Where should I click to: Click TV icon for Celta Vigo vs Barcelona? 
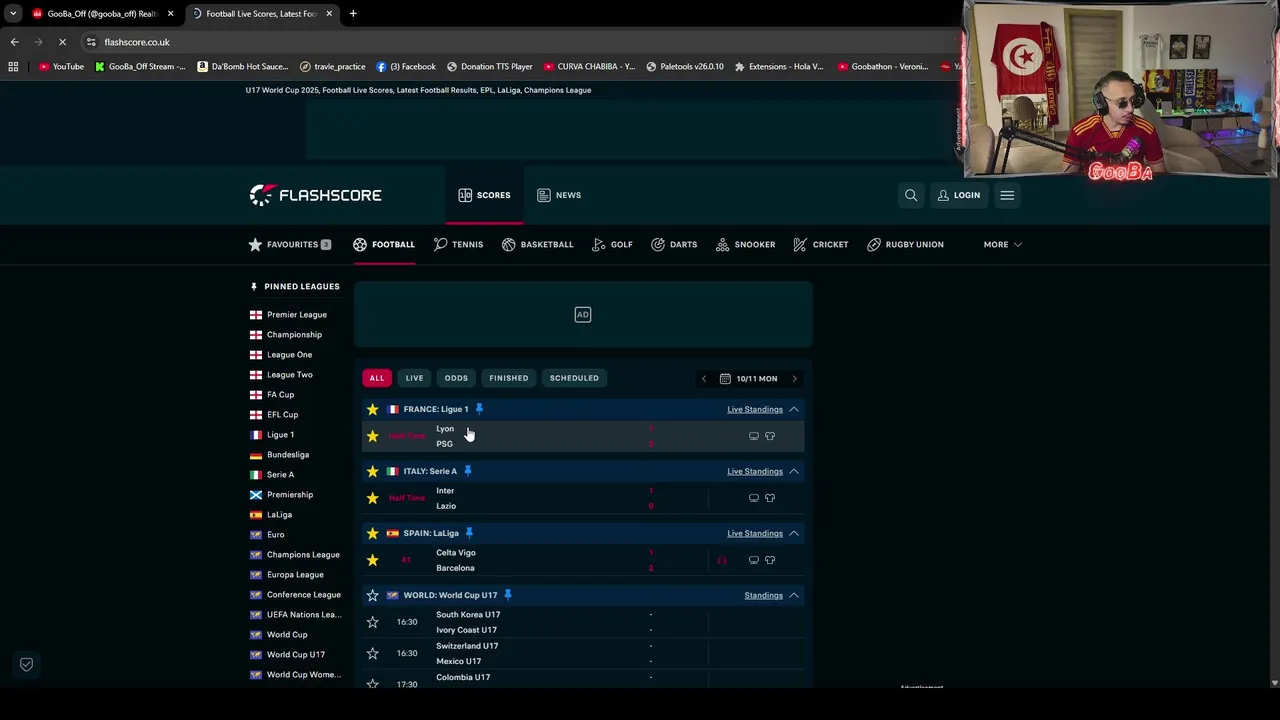click(754, 560)
